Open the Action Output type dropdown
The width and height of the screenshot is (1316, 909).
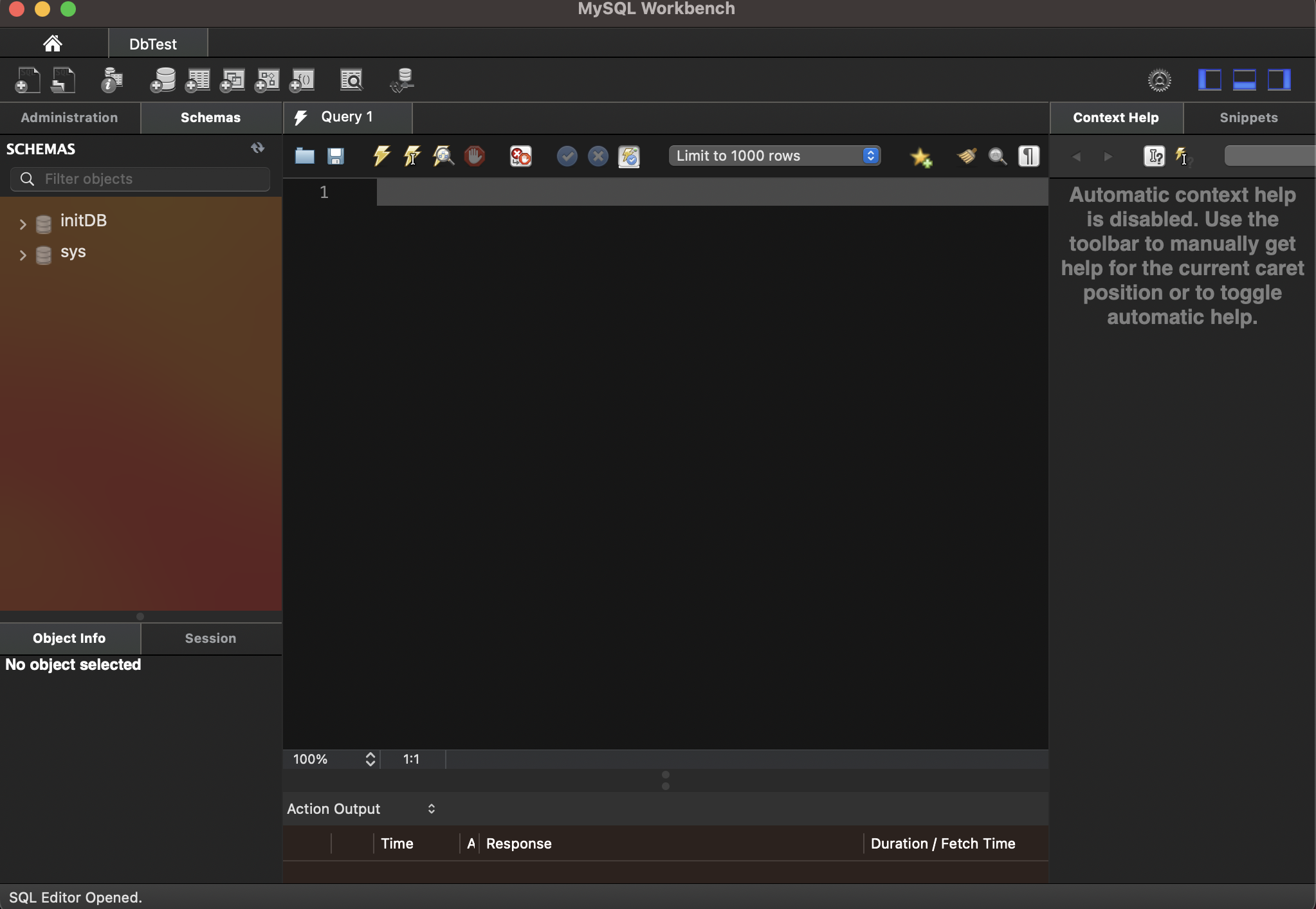pyautogui.click(x=361, y=809)
